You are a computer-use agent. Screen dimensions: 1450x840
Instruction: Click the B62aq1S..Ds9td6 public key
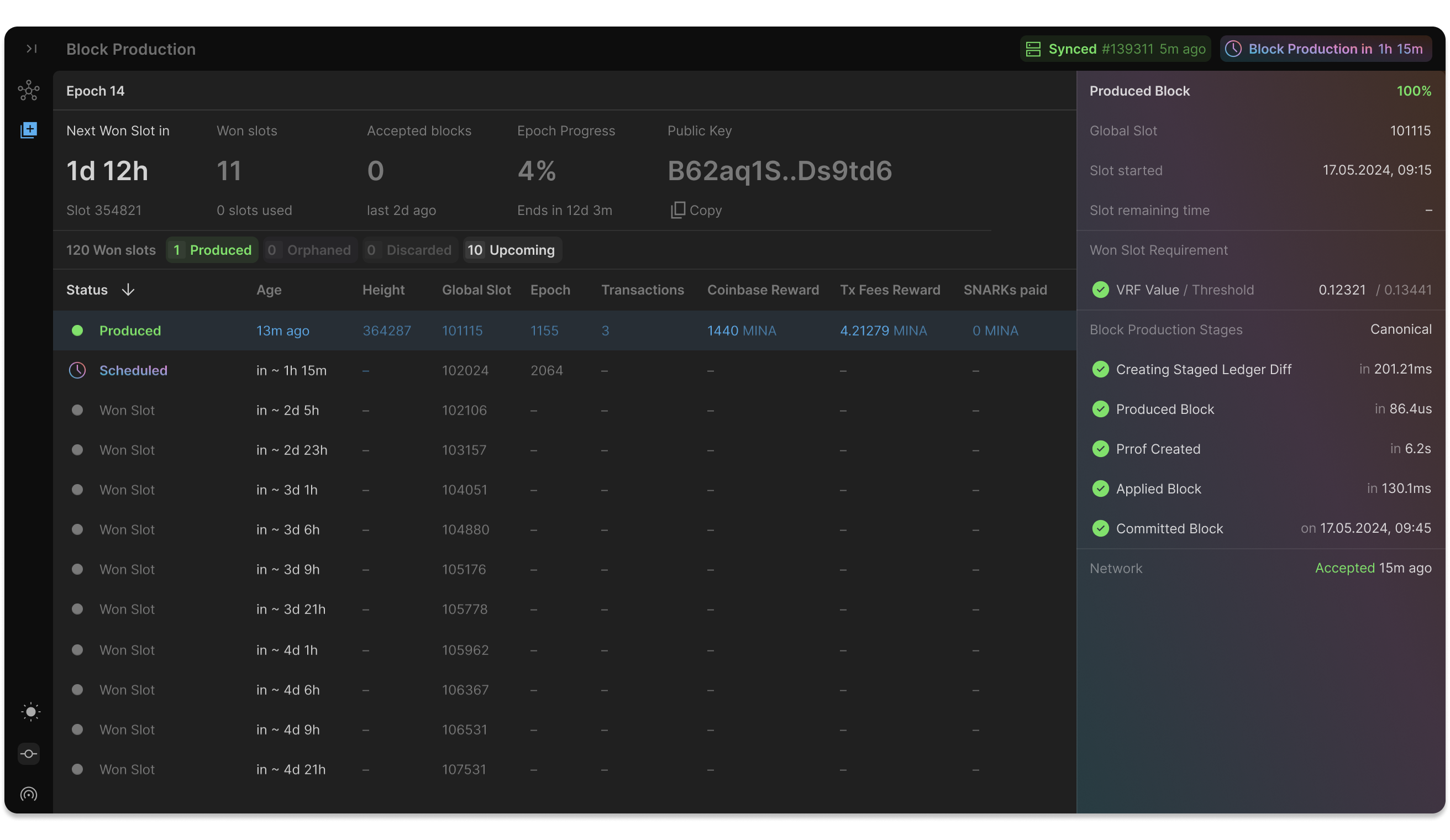779,170
